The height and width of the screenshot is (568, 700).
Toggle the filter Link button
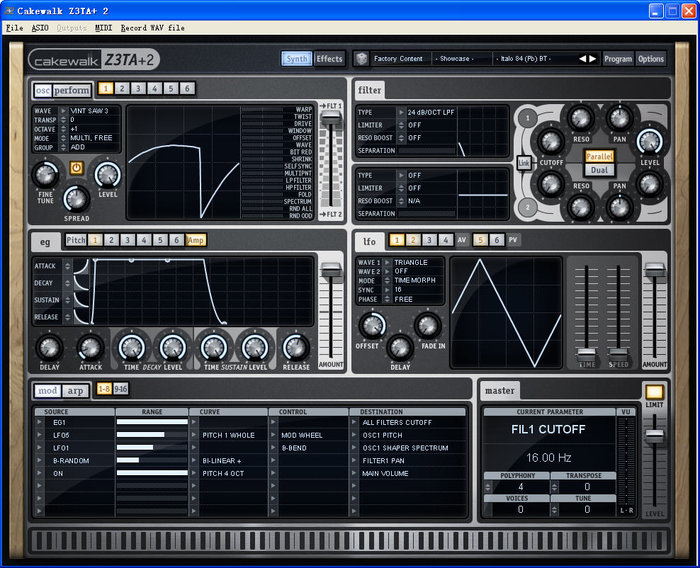click(x=524, y=162)
